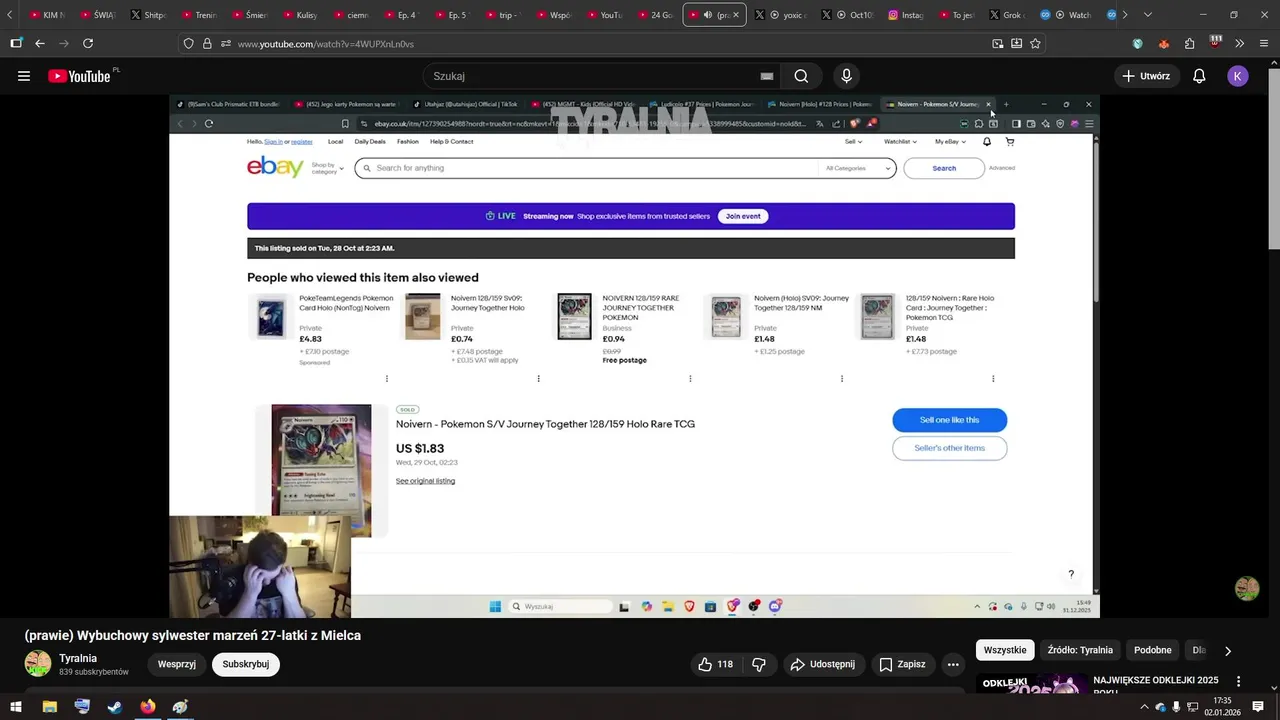Click Join event in the video's eBay banner
Image resolution: width=1280 pixels, height=720 pixels.
coord(743,216)
